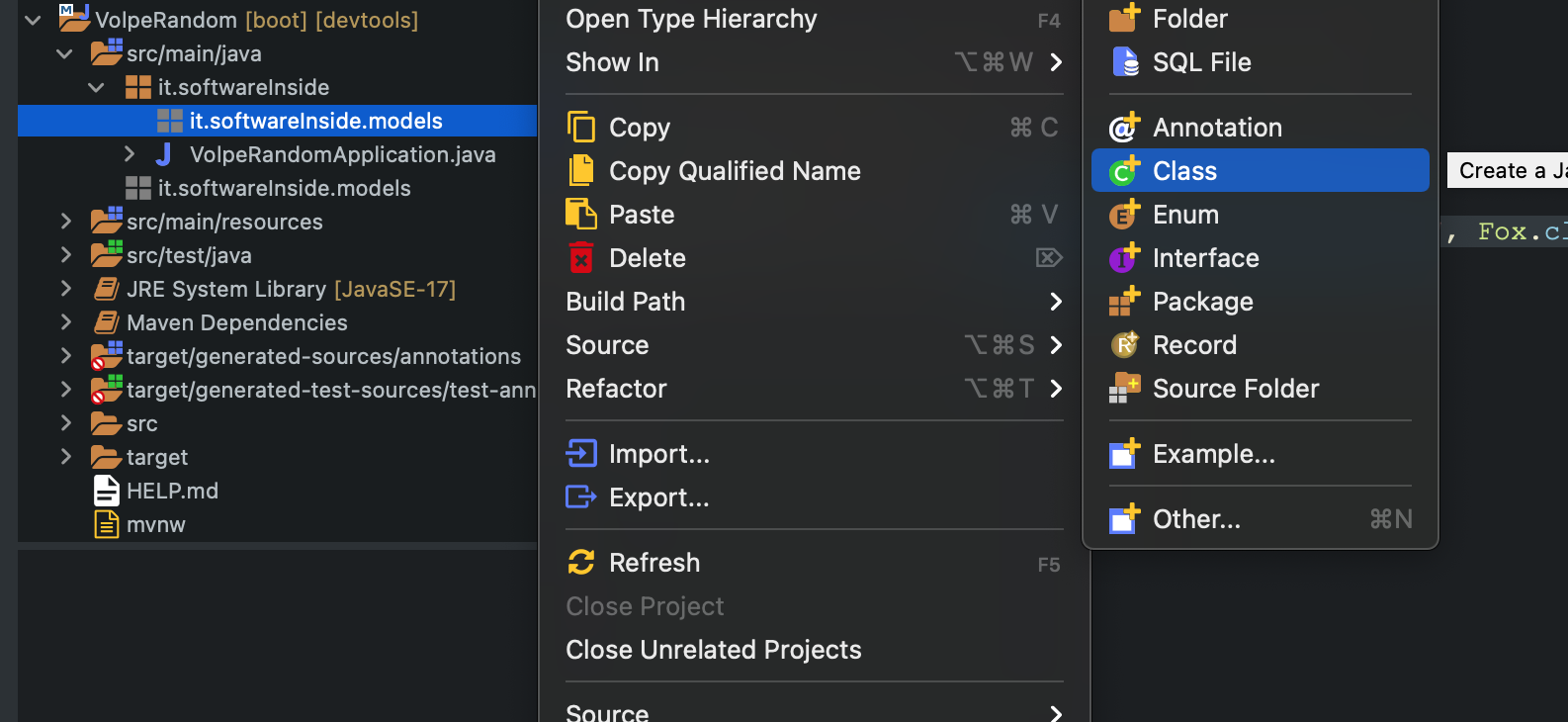Screen dimensions: 1568x722
Task: Click the Import arrow icon
Action: tap(581, 454)
